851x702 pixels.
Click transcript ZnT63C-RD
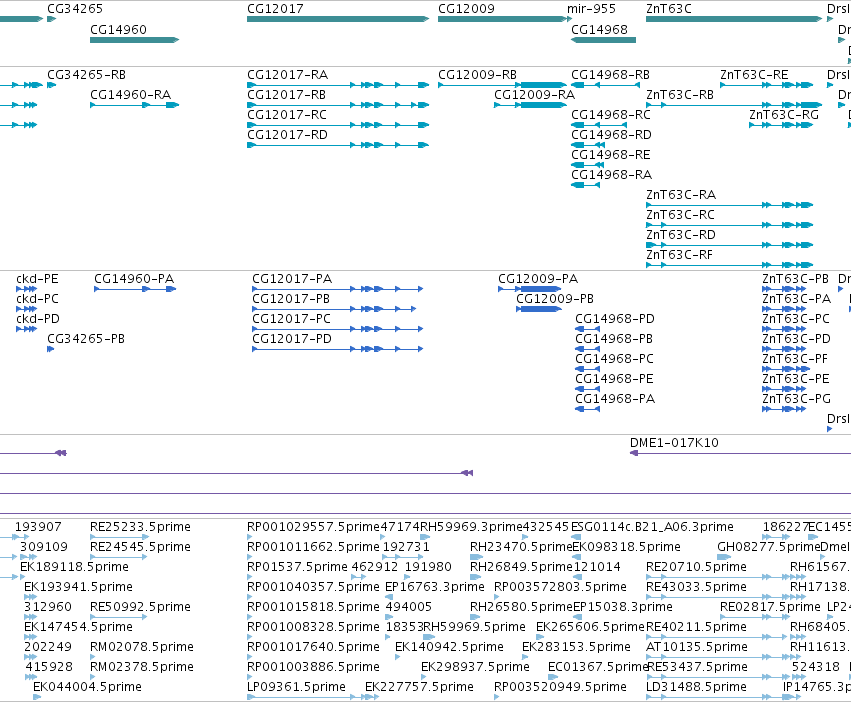[x=681, y=235]
